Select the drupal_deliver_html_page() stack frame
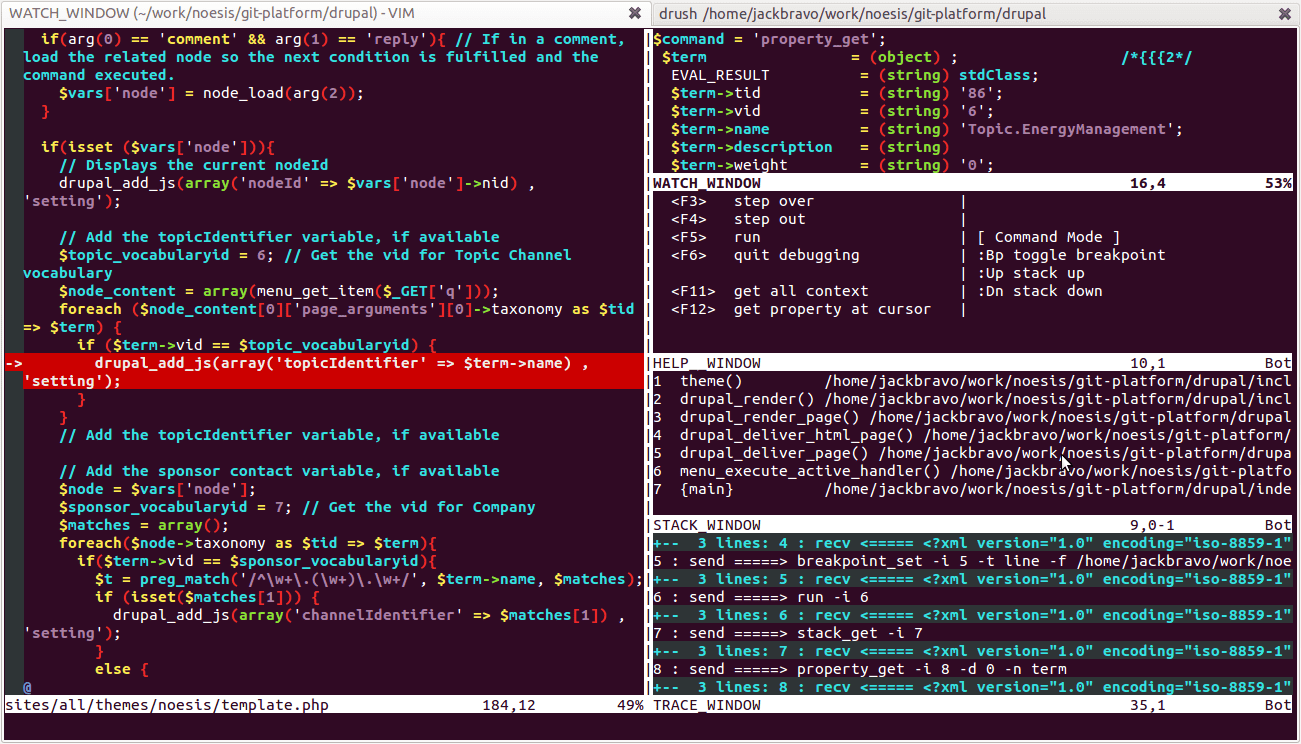The width and height of the screenshot is (1301, 744). pyautogui.click(x=972, y=435)
